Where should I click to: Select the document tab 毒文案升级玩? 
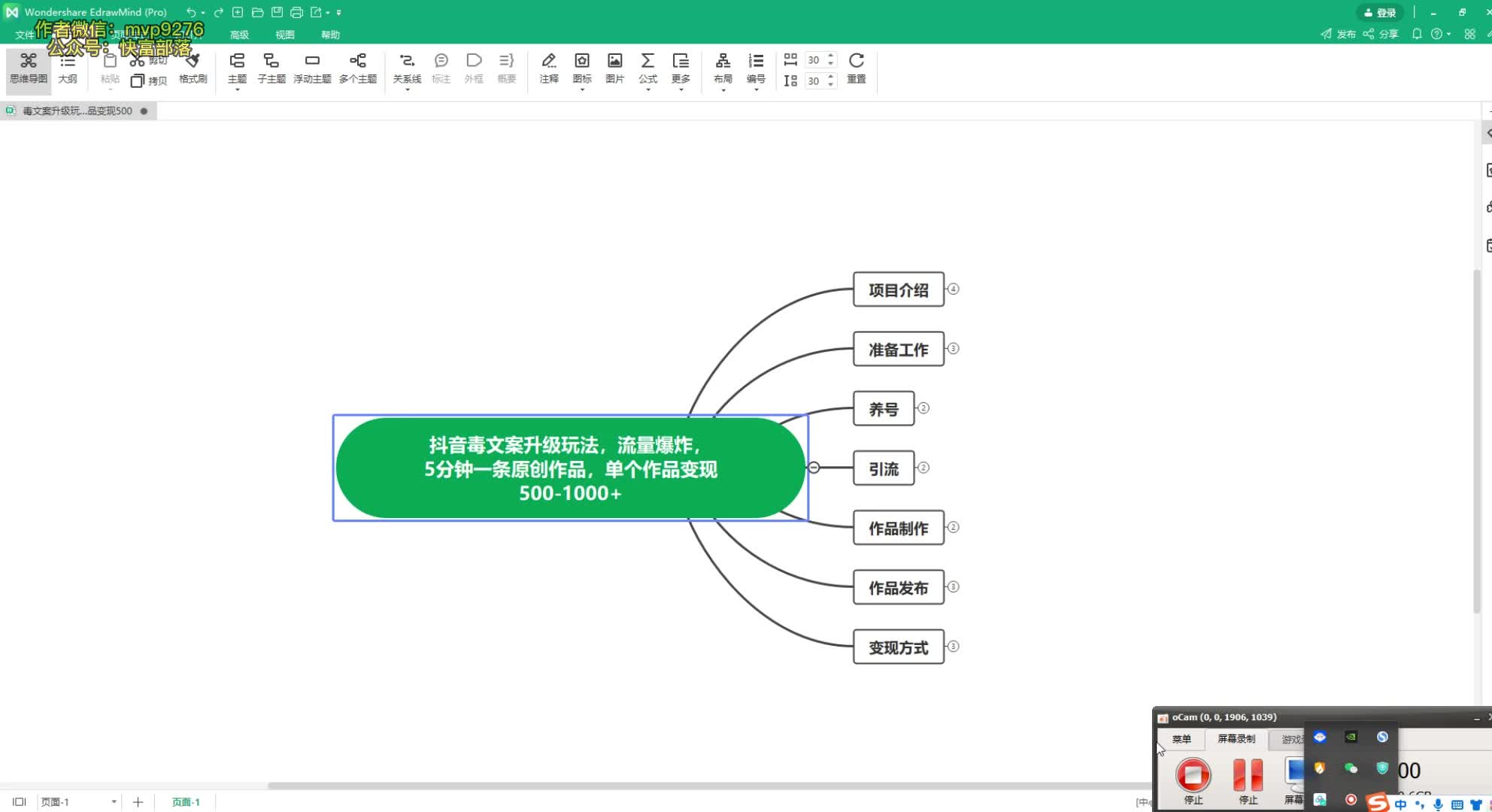coord(77,111)
